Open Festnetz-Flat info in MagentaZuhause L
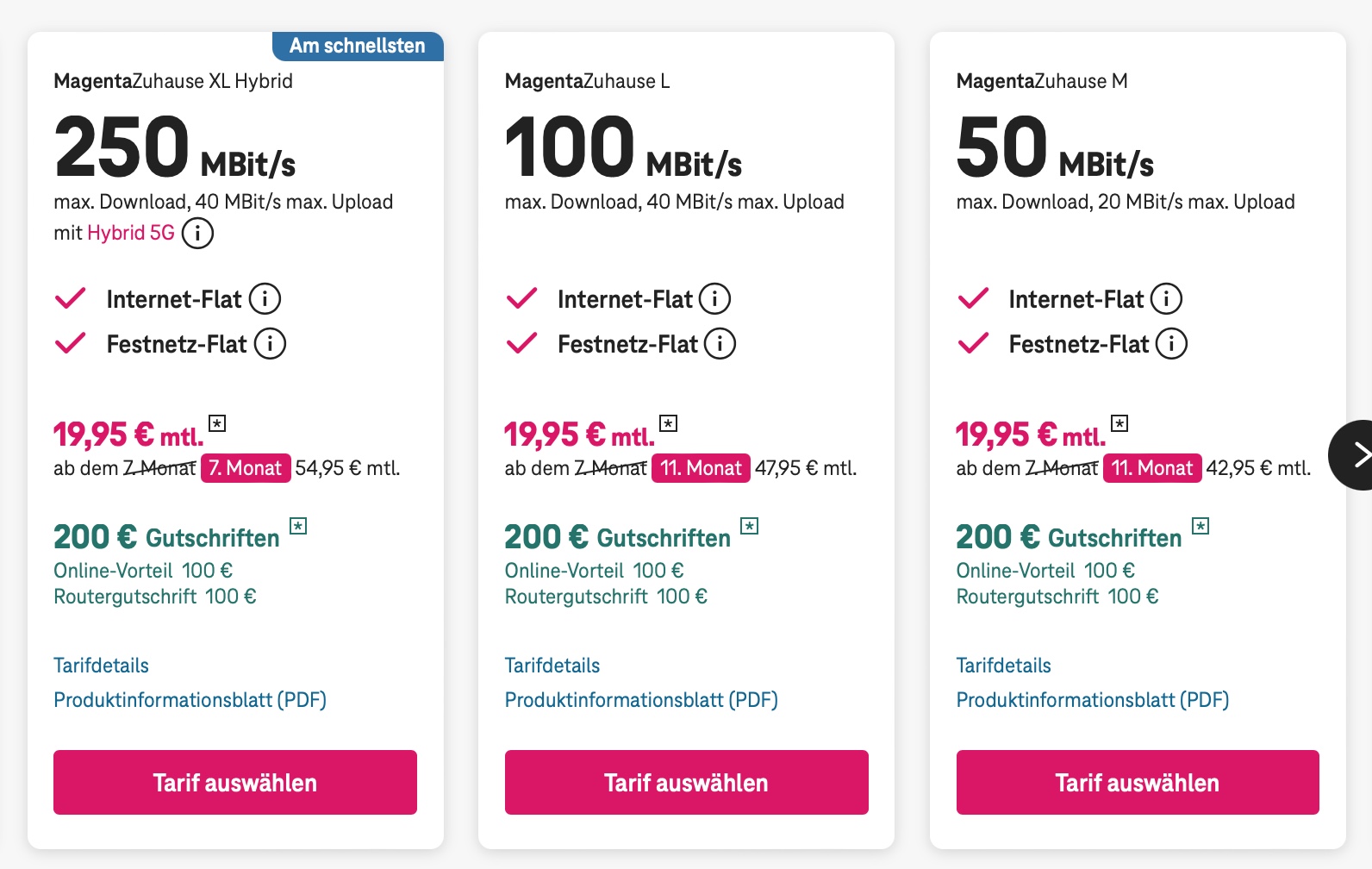 click(720, 344)
